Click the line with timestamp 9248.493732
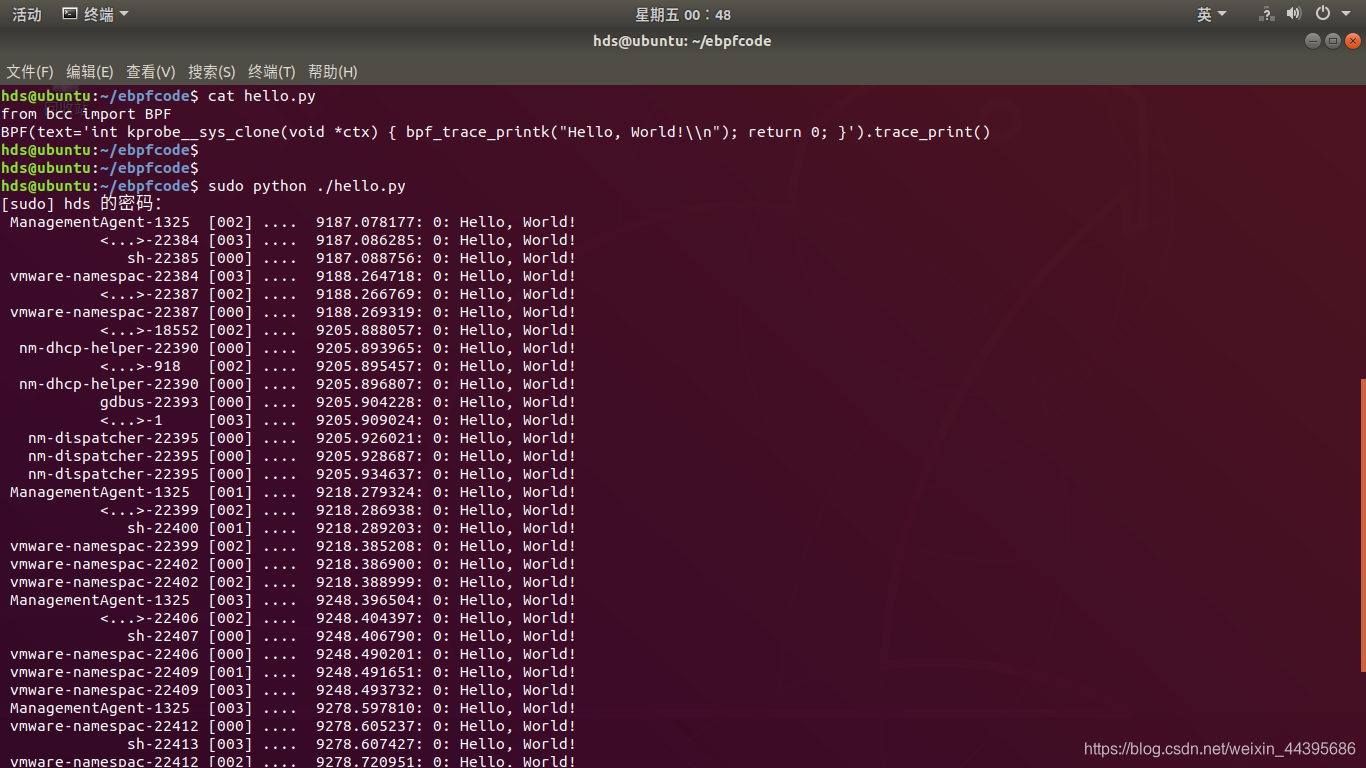 pos(292,690)
